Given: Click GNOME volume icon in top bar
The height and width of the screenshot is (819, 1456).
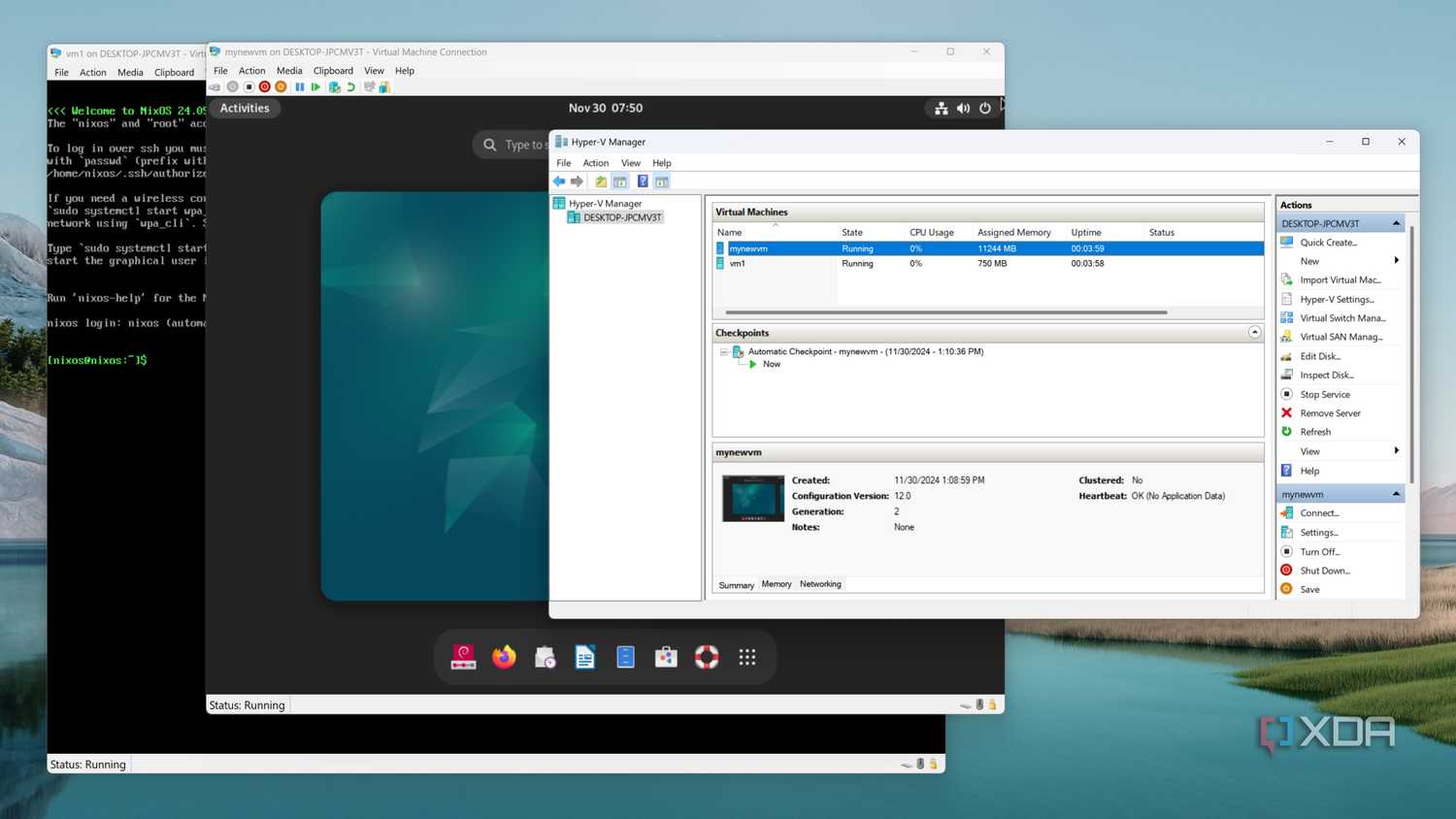Looking at the screenshot, I should [x=963, y=108].
